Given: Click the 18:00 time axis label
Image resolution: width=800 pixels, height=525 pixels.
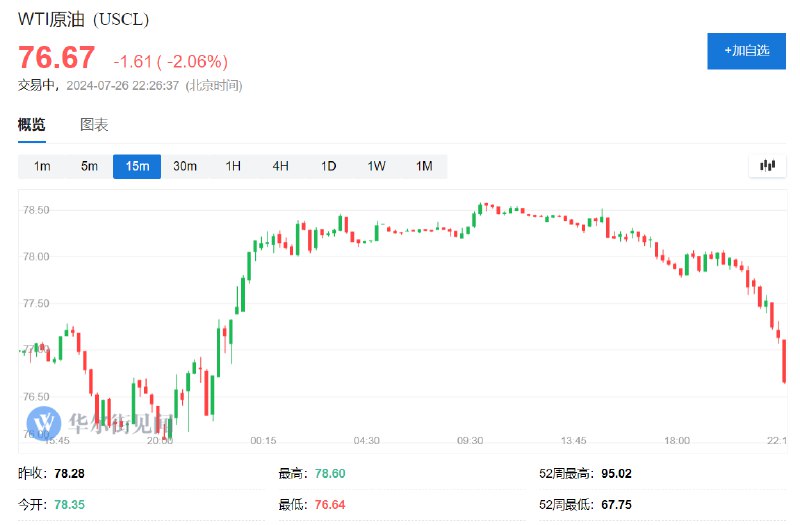Looking at the screenshot, I should point(677,440).
